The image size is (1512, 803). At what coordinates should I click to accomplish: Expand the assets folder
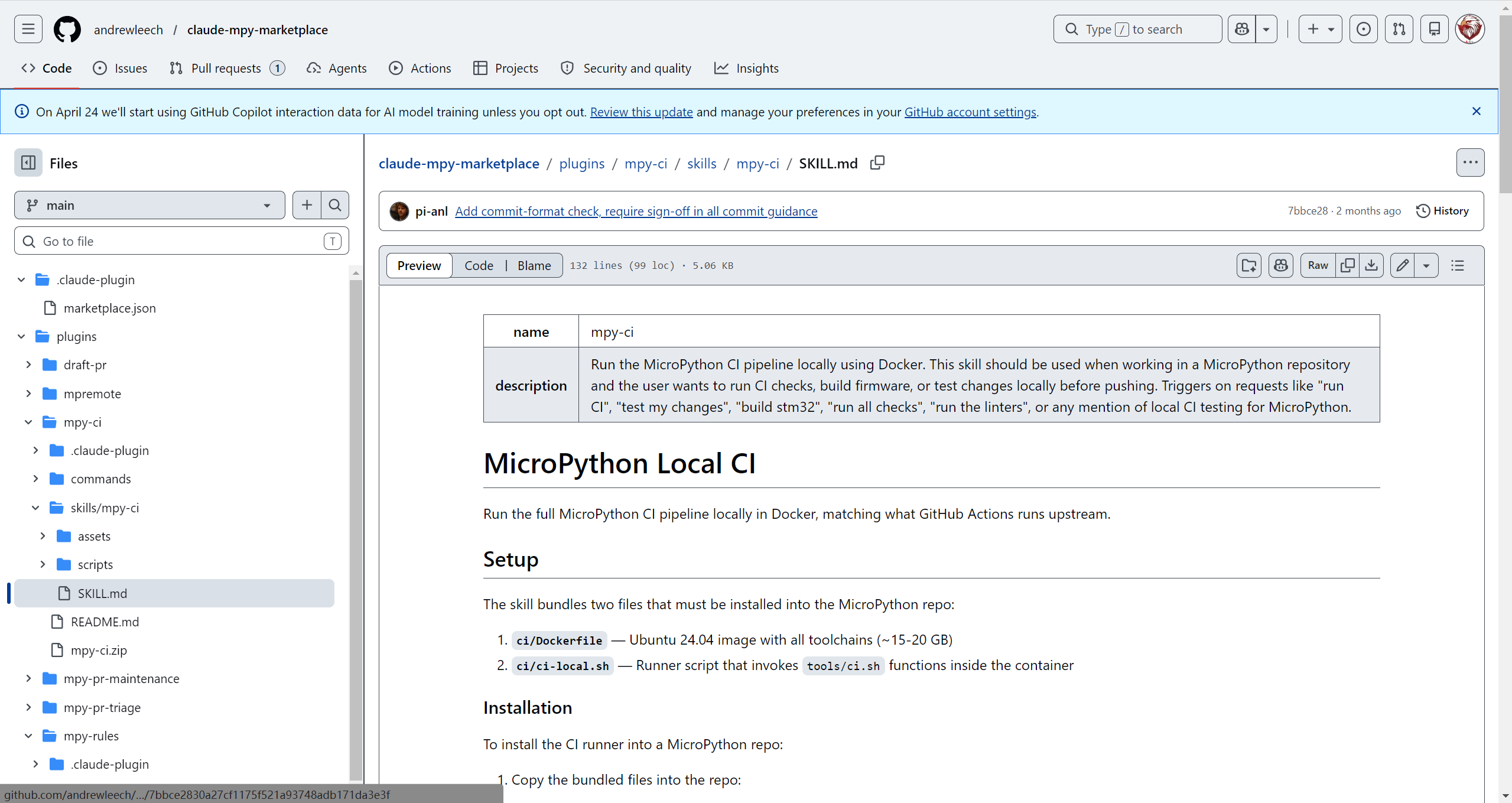43,536
